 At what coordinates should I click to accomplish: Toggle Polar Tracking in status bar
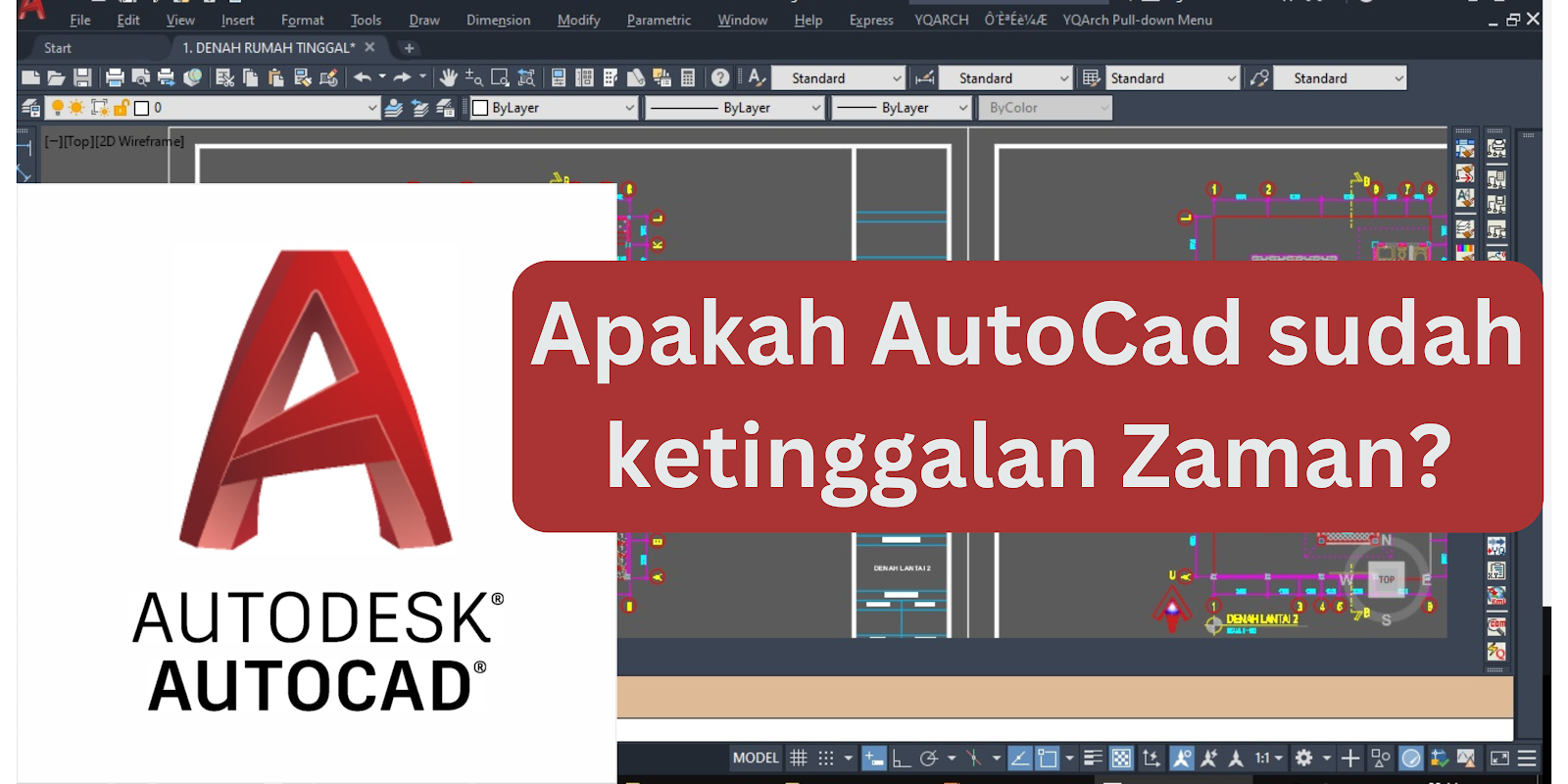pos(929,758)
